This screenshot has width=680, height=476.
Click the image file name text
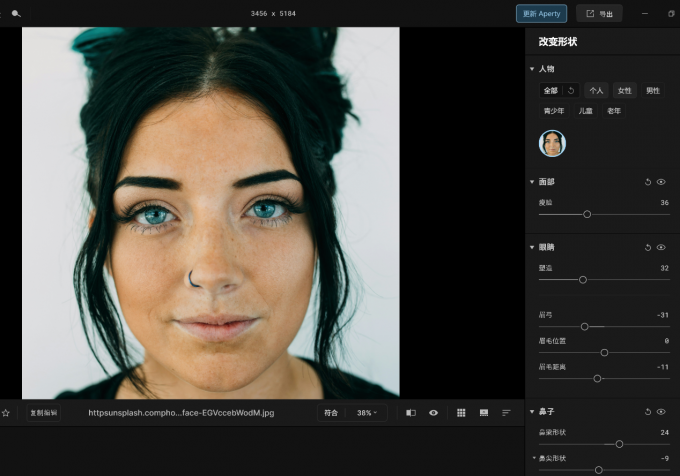coord(181,413)
